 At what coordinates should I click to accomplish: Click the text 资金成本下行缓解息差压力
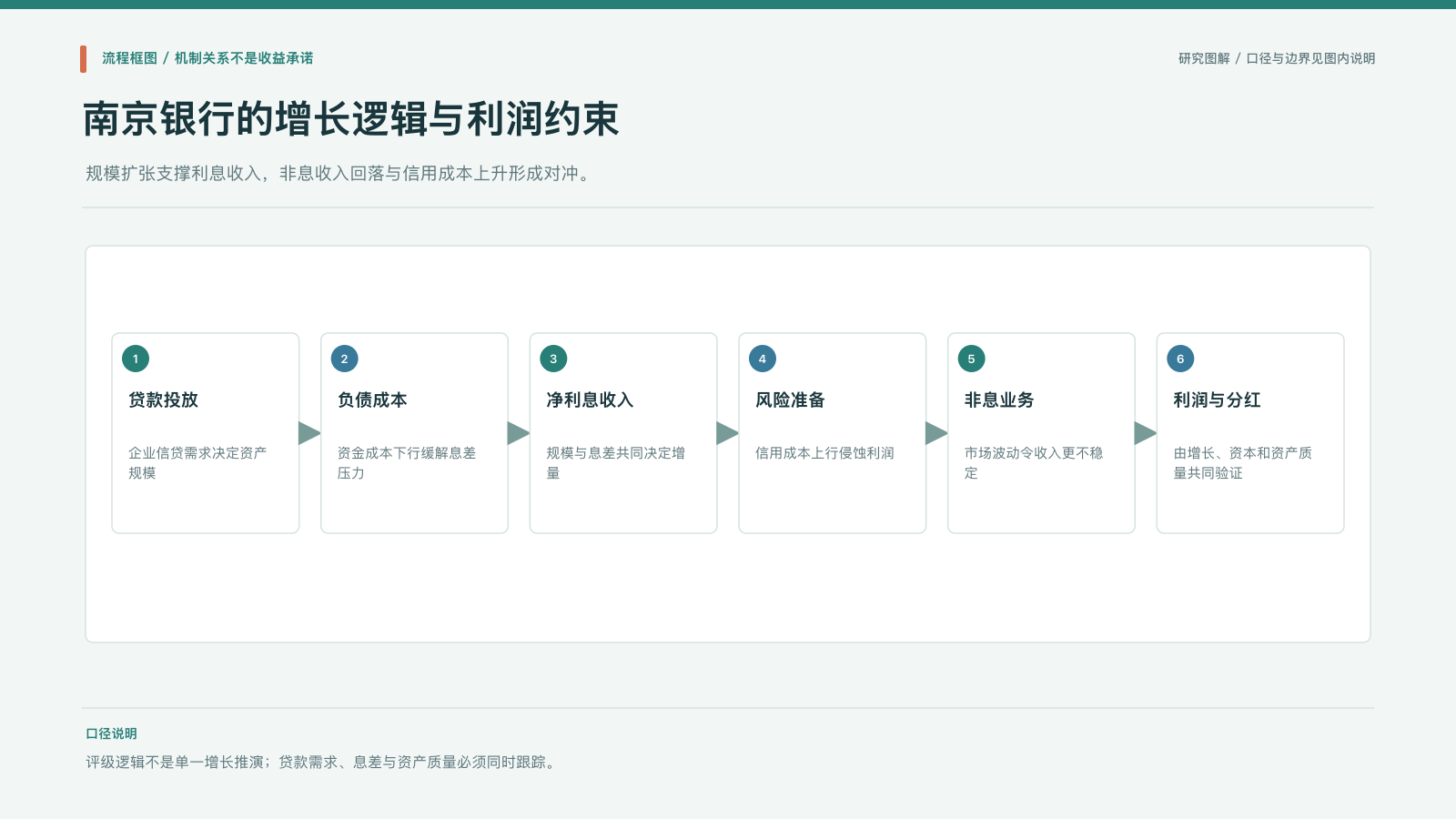point(407,462)
